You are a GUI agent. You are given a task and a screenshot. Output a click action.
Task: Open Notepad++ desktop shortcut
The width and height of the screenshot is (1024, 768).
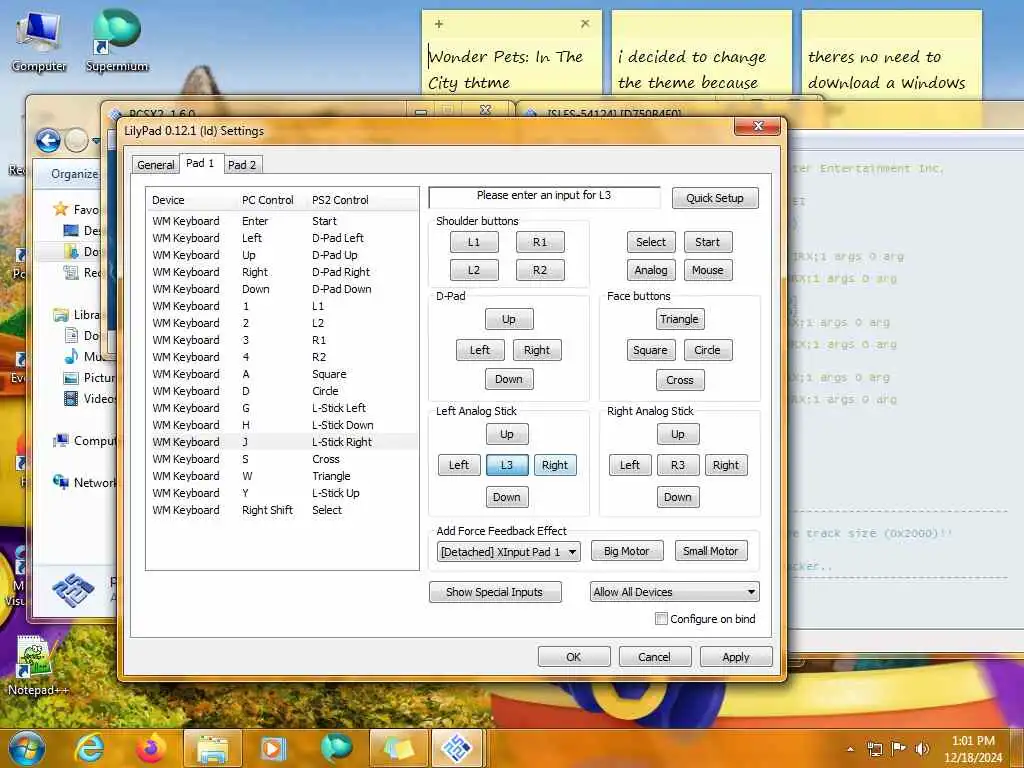[37, 665]
